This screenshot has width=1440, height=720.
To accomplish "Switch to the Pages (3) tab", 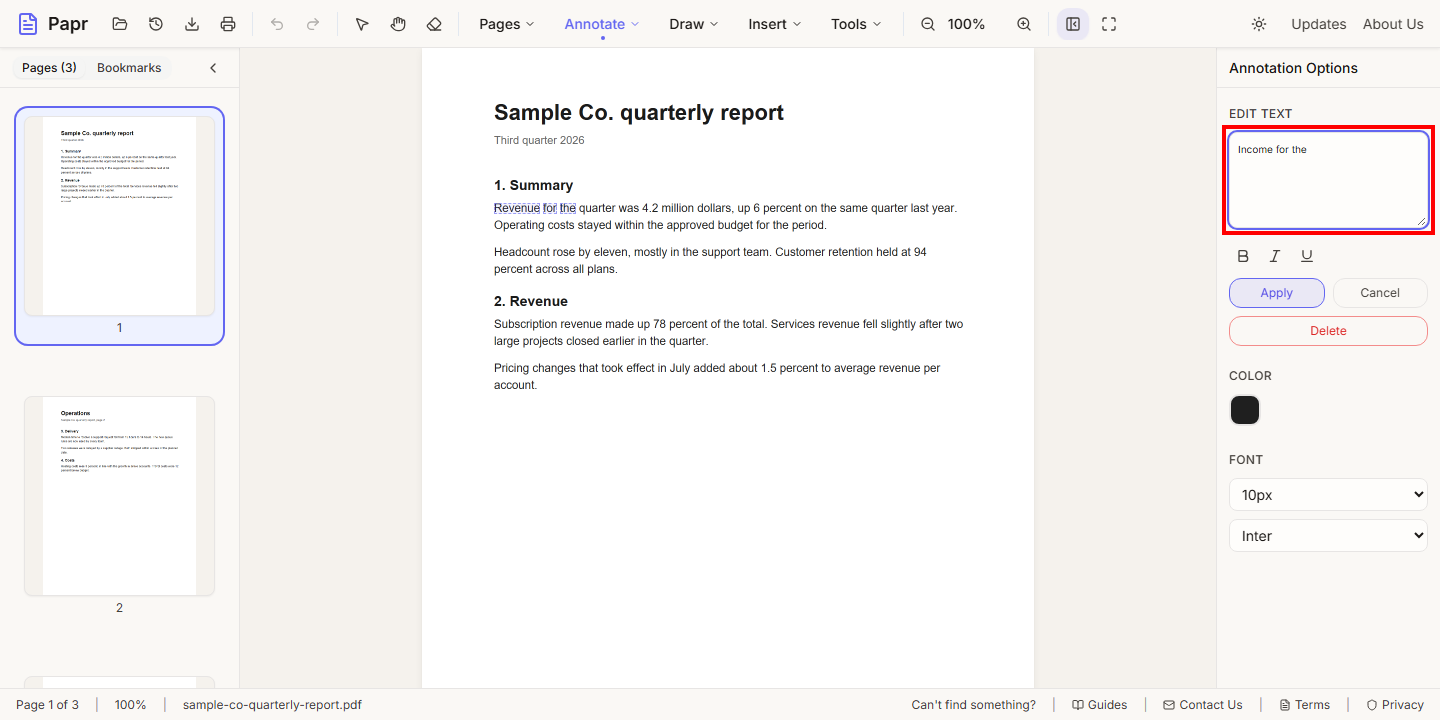I will 49,68.
